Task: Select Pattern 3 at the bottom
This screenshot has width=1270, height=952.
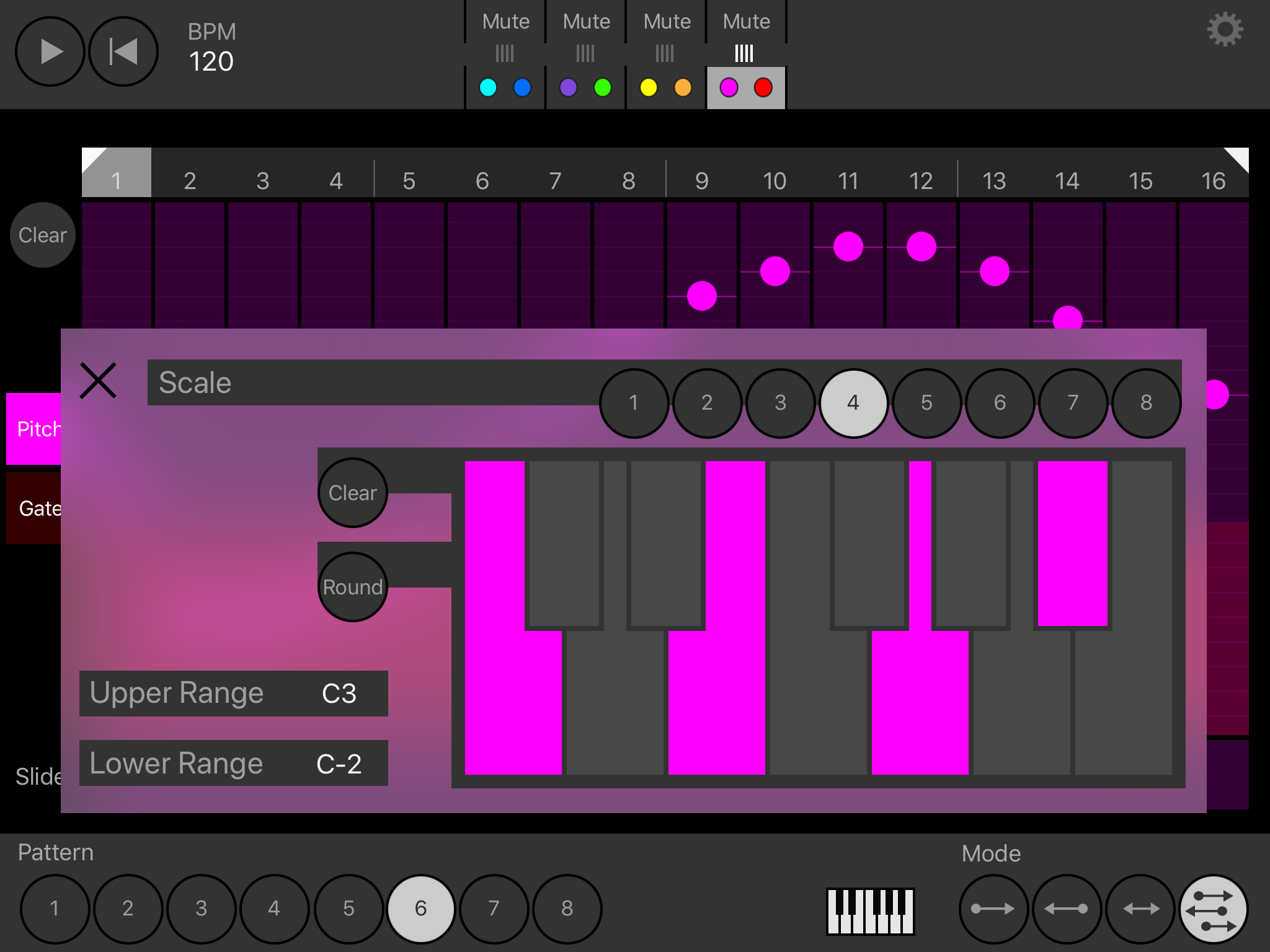Action: click(200, 909)
